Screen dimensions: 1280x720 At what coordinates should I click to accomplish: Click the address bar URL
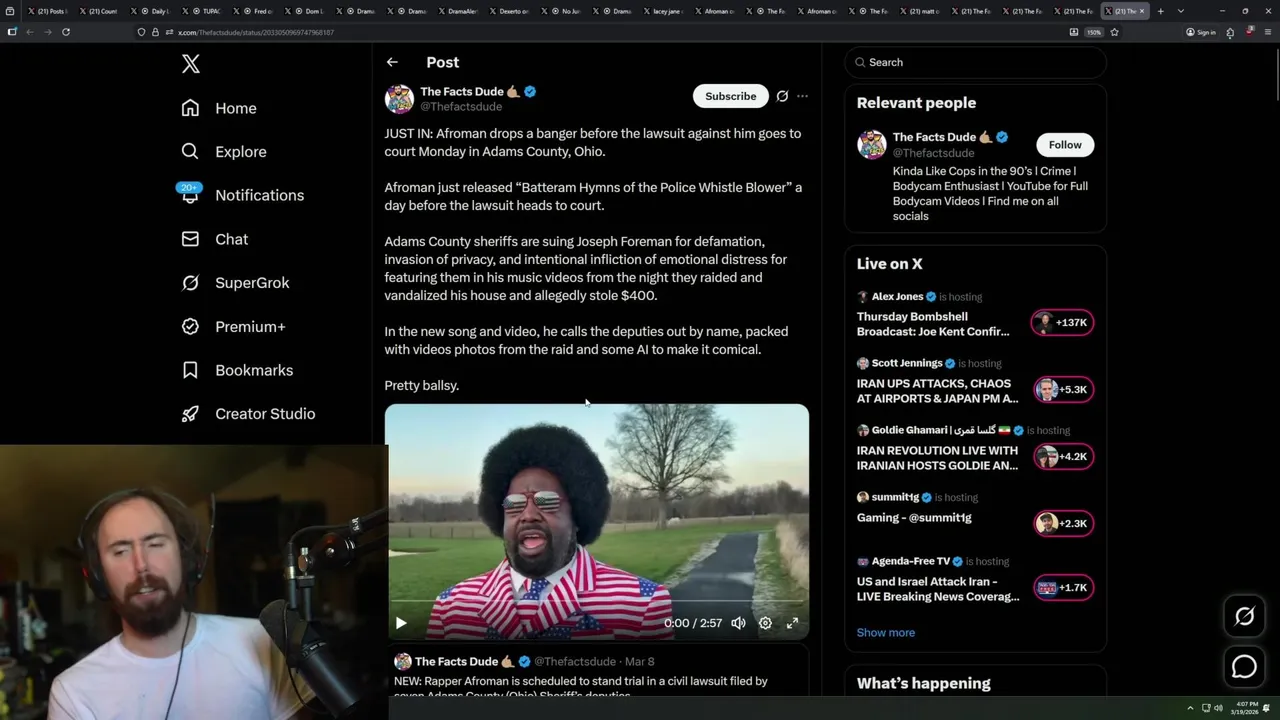click(x=256, y=32)
